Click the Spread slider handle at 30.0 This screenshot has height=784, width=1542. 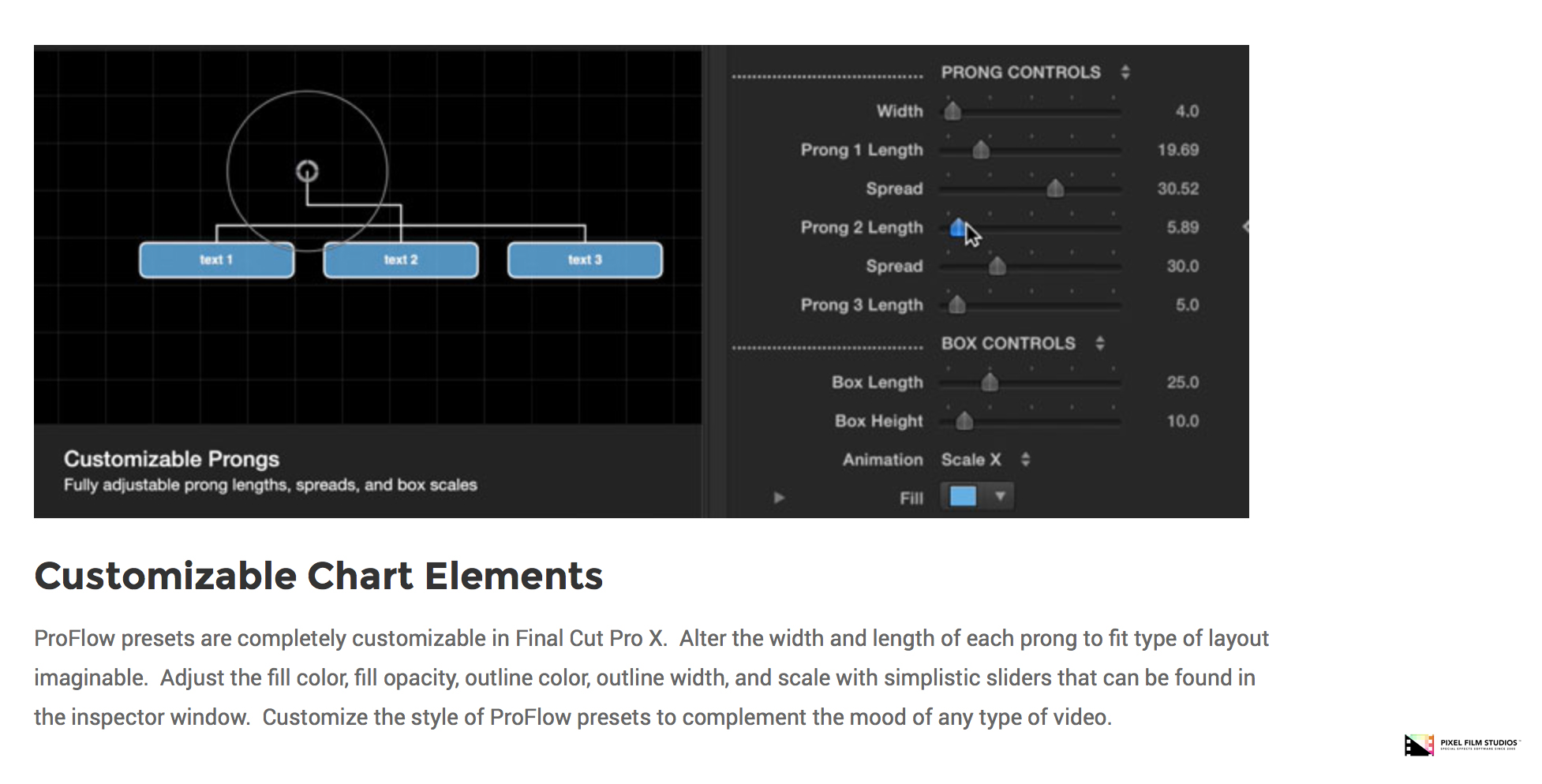(x=997, y=266)
